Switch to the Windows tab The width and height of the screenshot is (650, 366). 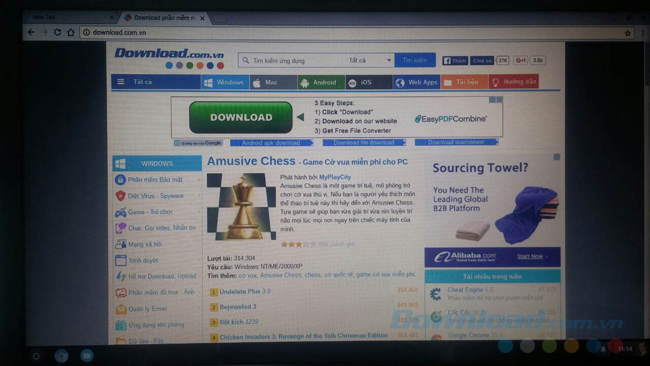tap(225, 82)
